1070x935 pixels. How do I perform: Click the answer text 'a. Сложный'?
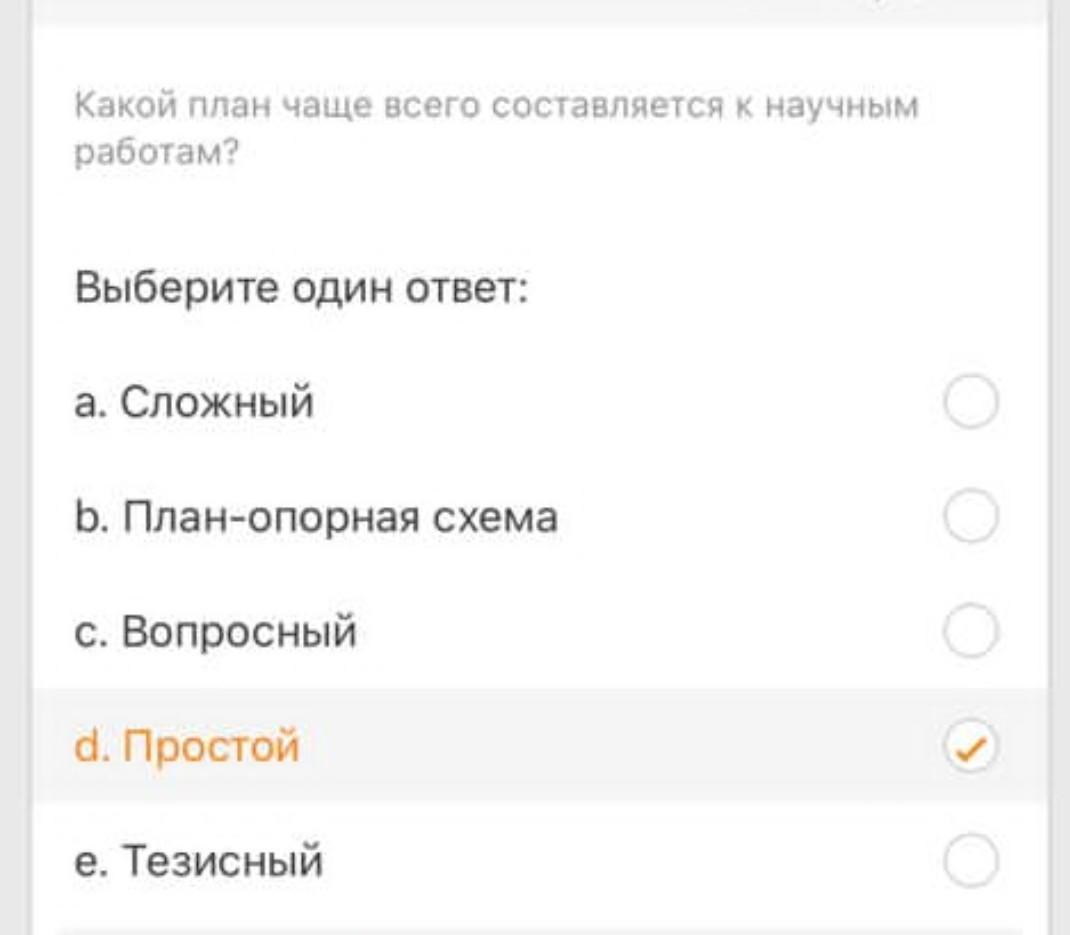(194, 403)
